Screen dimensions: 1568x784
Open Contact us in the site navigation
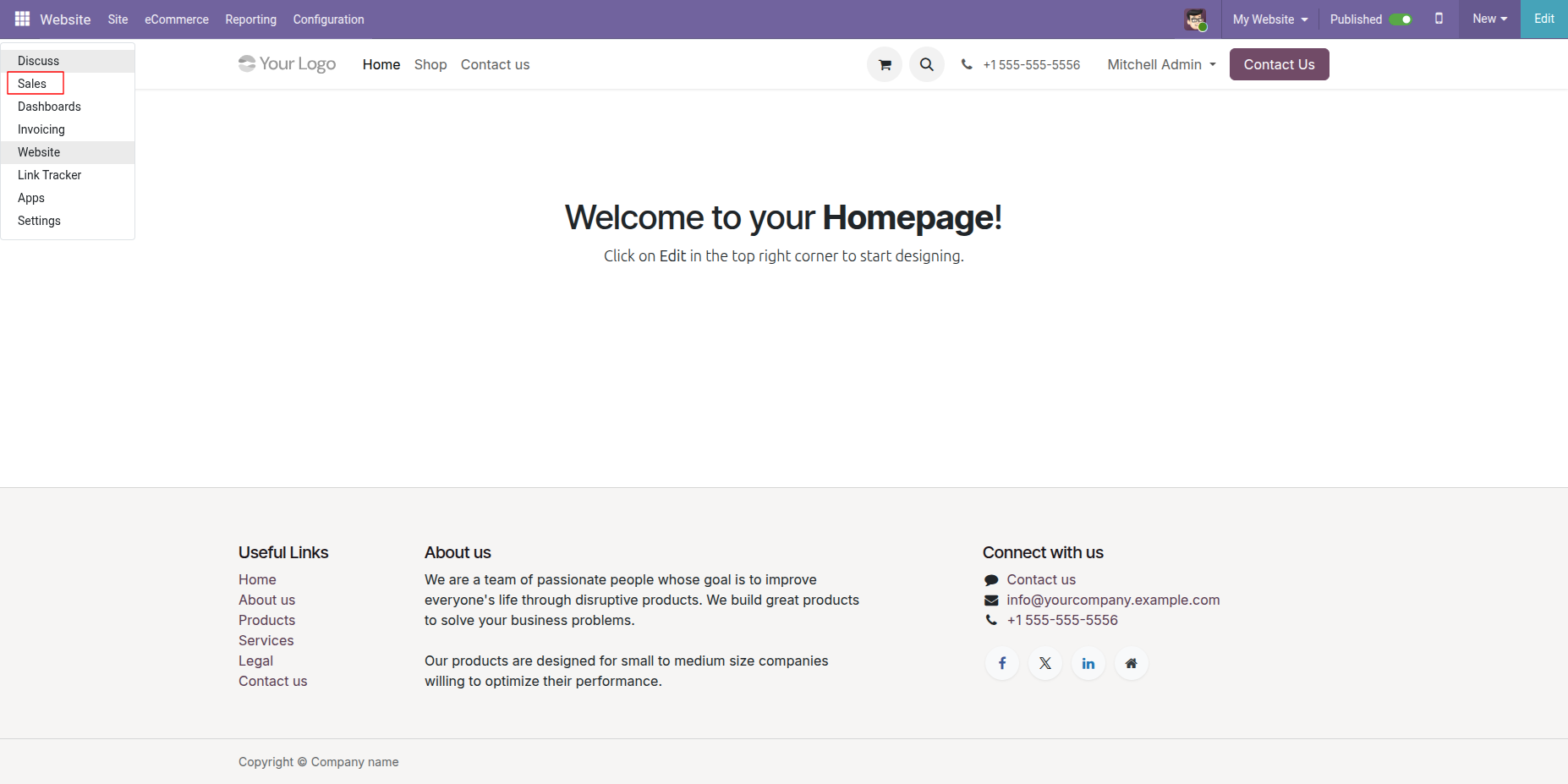tap(496, 64)
